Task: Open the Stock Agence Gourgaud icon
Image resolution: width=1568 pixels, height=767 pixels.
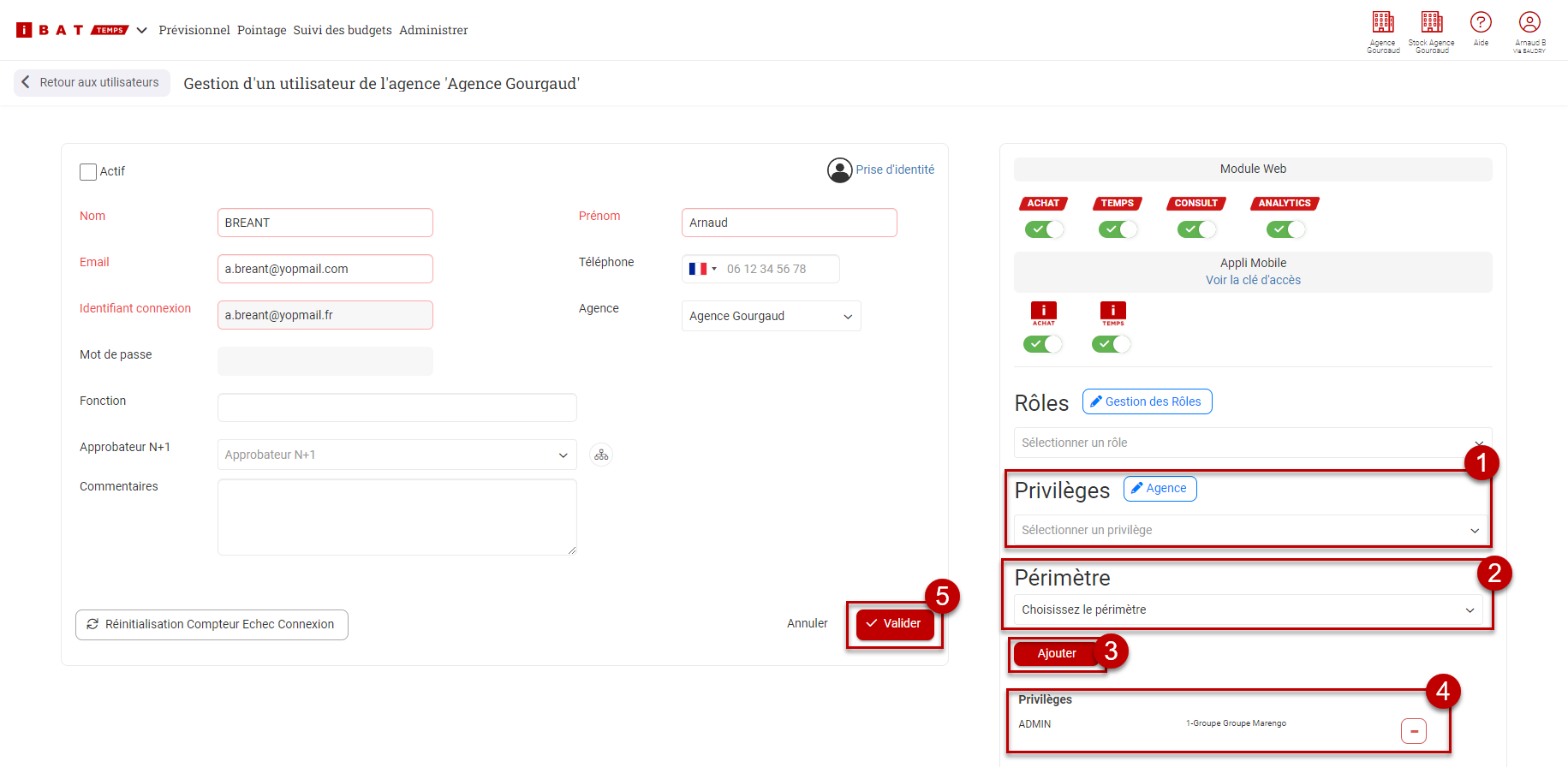Action: pyautogui.click(x=1431, y=22)
